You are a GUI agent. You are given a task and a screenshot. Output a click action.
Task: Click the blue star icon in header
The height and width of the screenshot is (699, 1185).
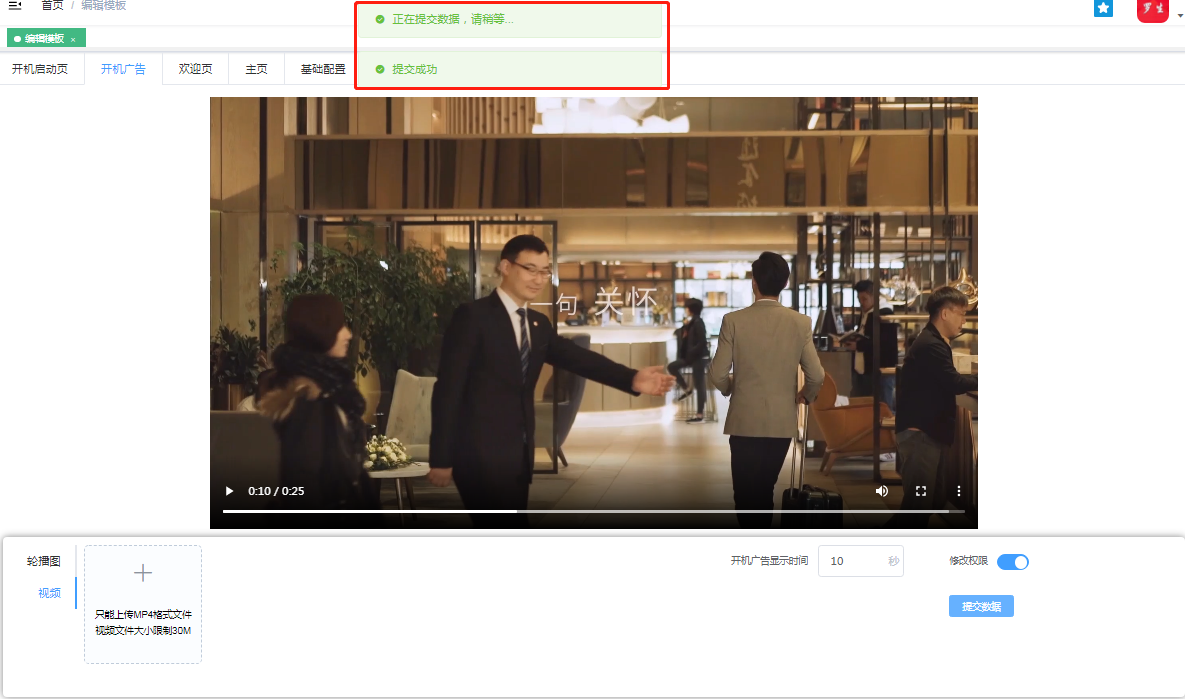[x=1103, y=8]
